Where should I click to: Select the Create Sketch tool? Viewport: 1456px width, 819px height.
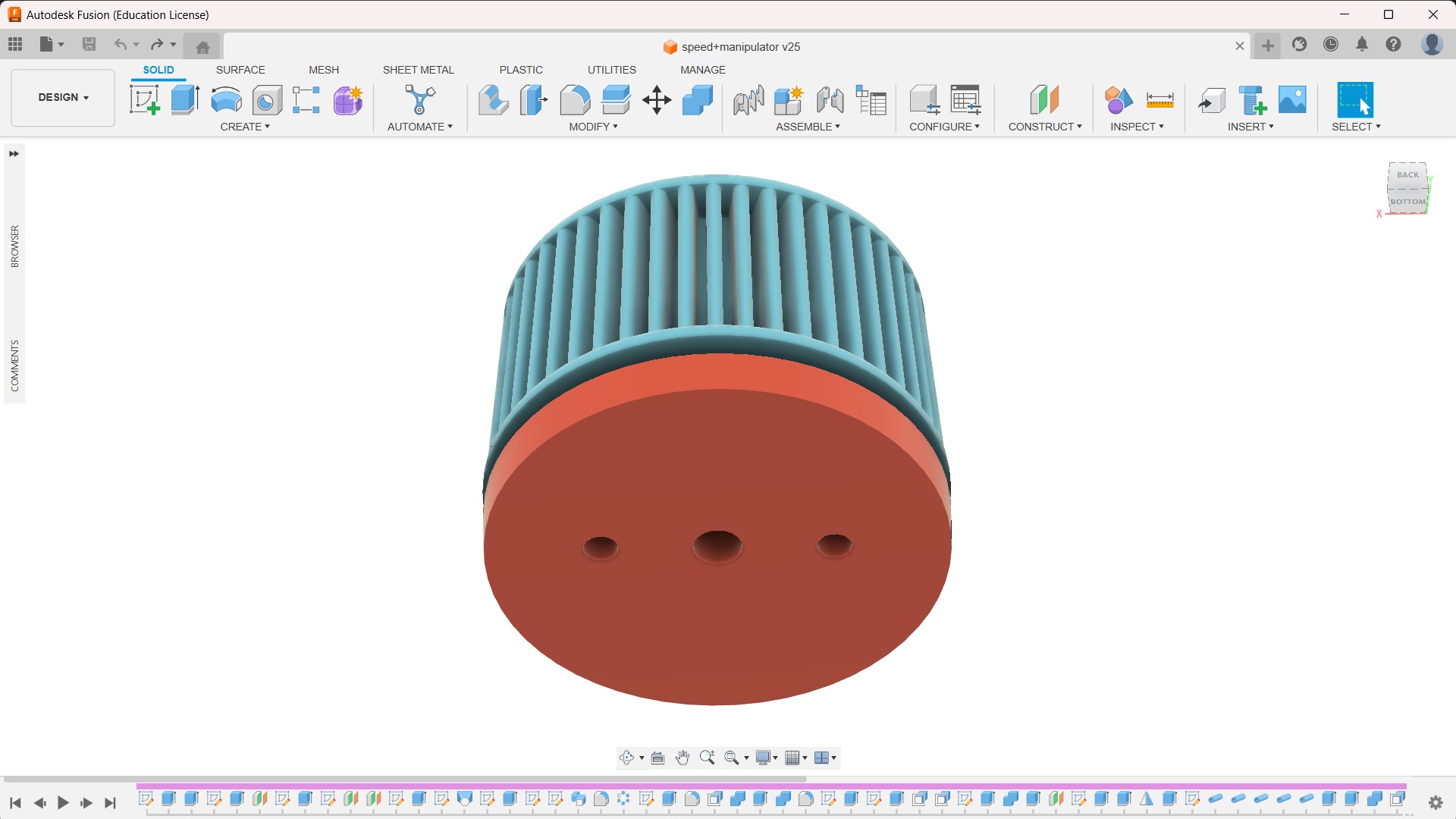pos(144,100)
